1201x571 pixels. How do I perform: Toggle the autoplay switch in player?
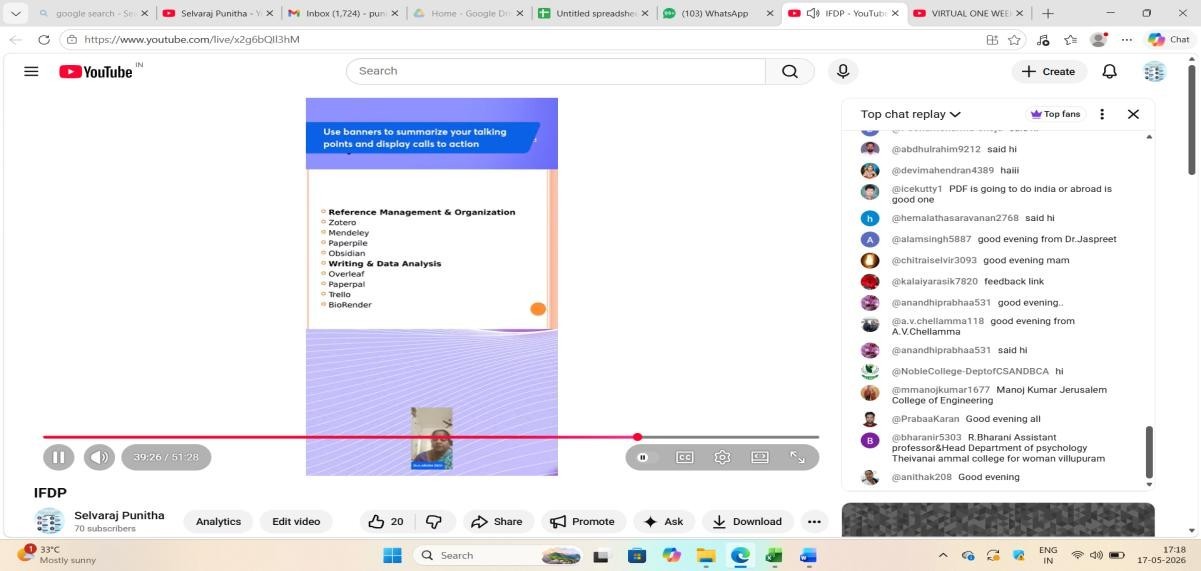click(x=643, y=457)
